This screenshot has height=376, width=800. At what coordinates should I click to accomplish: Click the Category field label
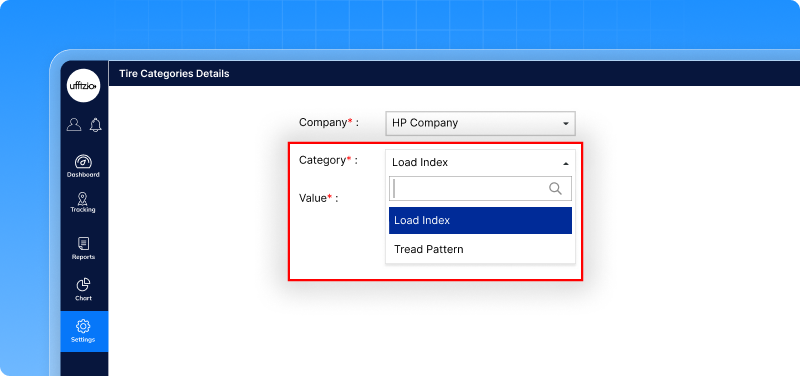point(328,160)
